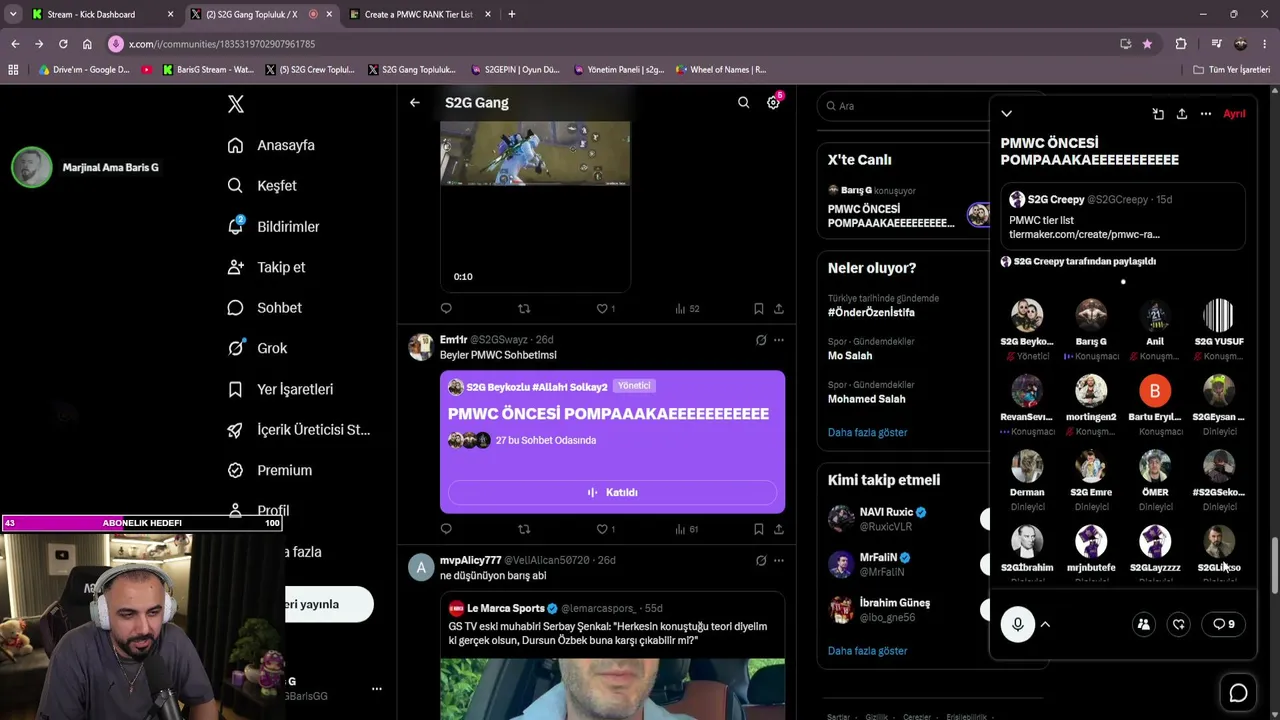1280x720 pixels.
Task: Open Yer İşaretleri in the sidebar
Action: pos(280,389)
